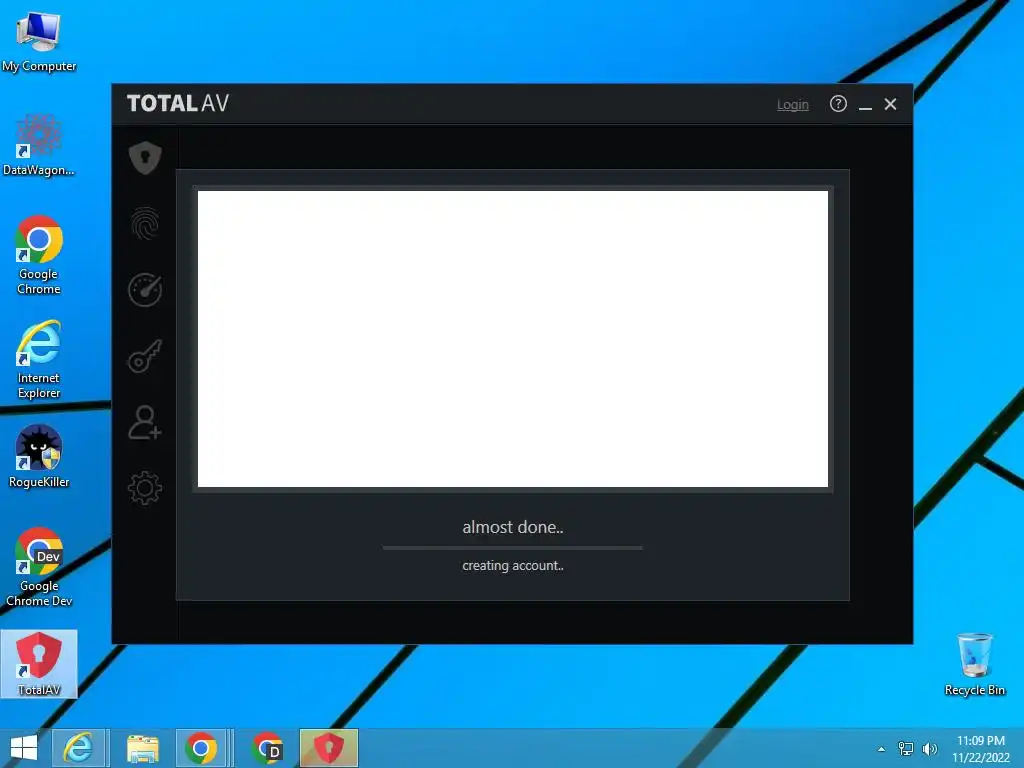Open the help question mark icon
Image resolution: width=1024 pixels, height=768 pixels.
coord(838,104)
